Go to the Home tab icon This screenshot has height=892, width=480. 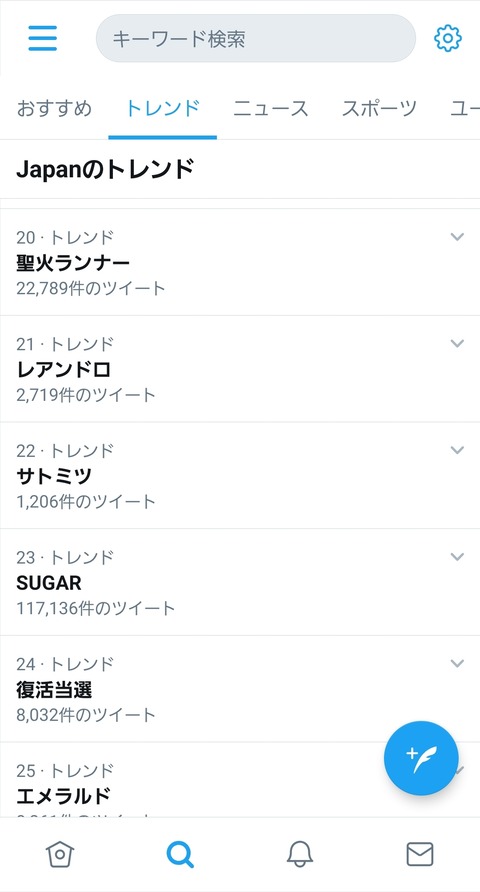pos(60,854)
